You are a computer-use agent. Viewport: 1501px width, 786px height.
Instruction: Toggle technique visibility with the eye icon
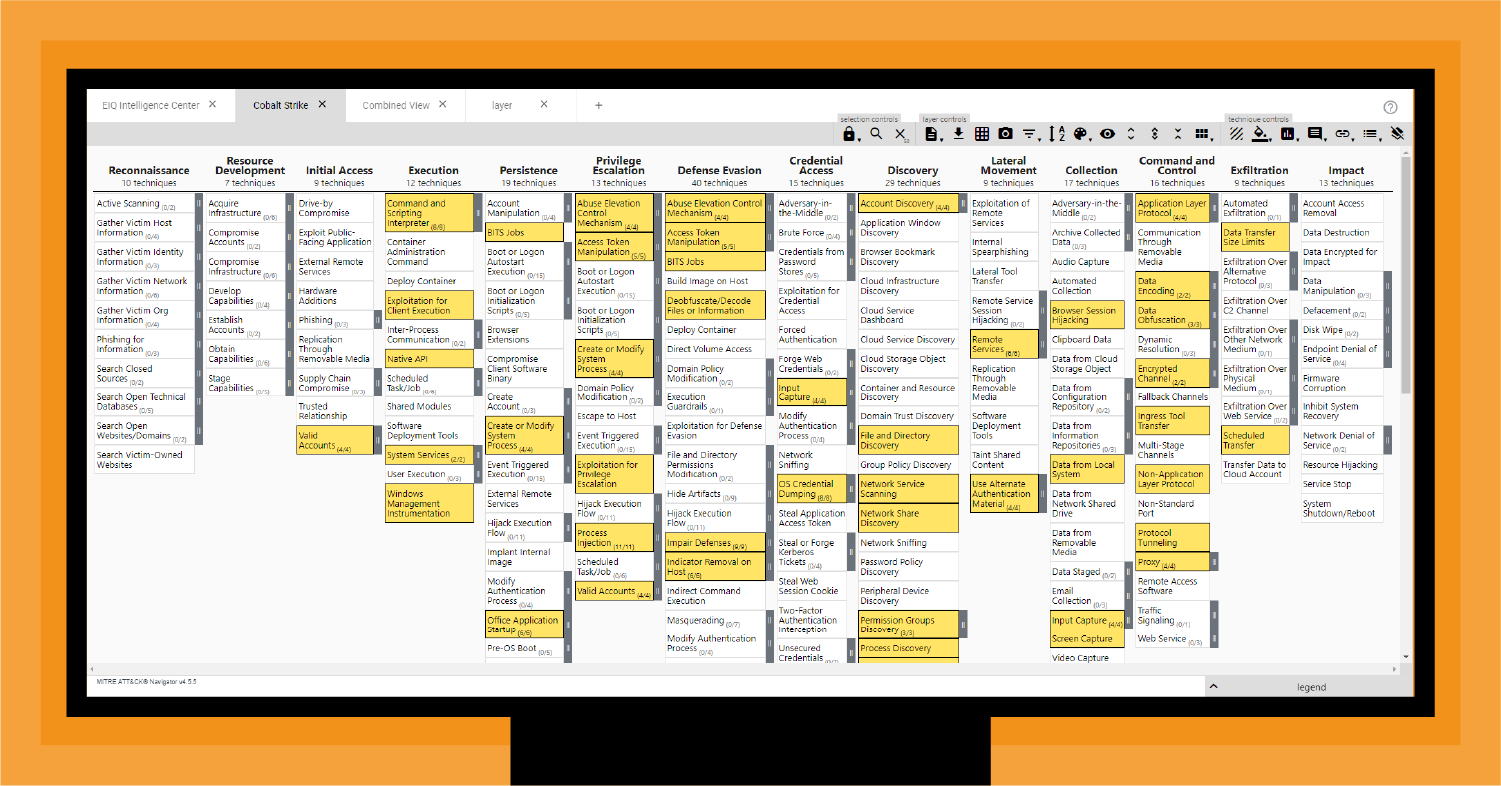click(x=1107, y=133)
